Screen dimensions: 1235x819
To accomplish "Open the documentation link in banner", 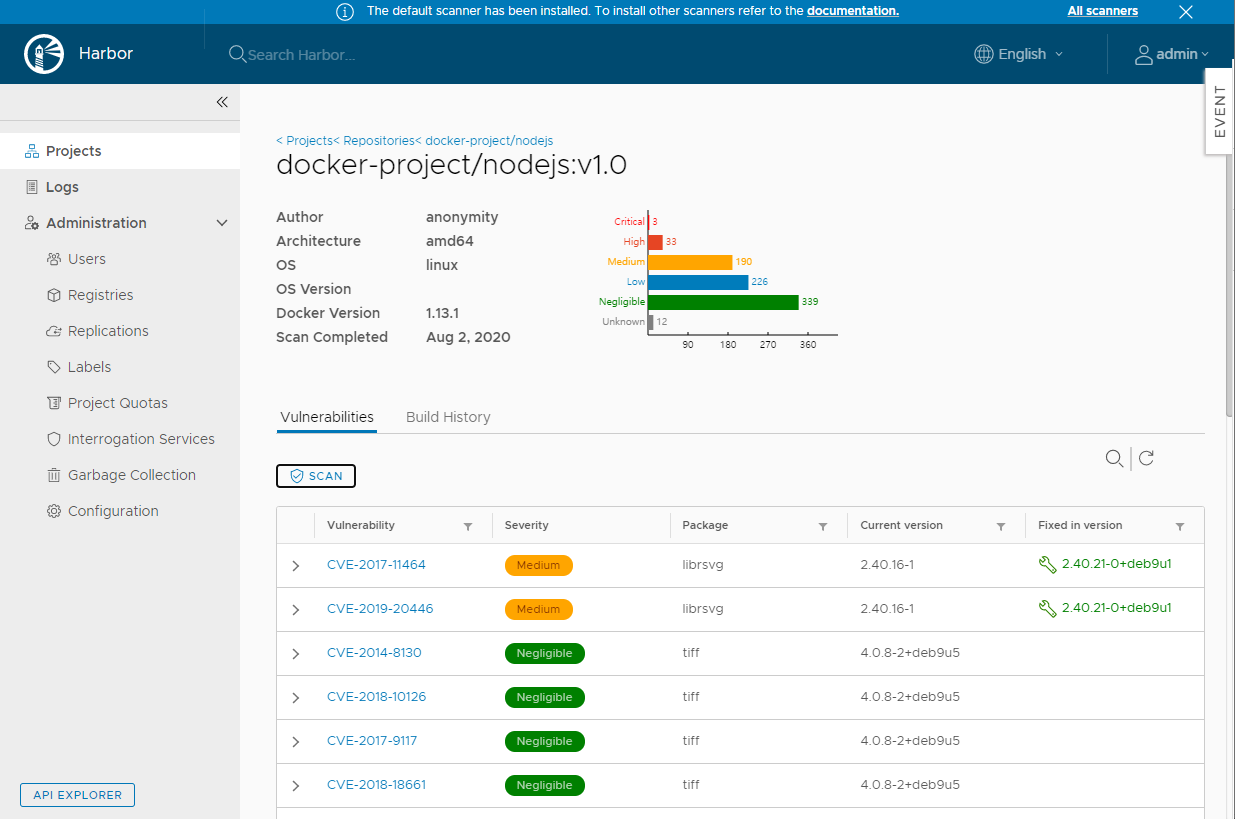I will [853, 11].
